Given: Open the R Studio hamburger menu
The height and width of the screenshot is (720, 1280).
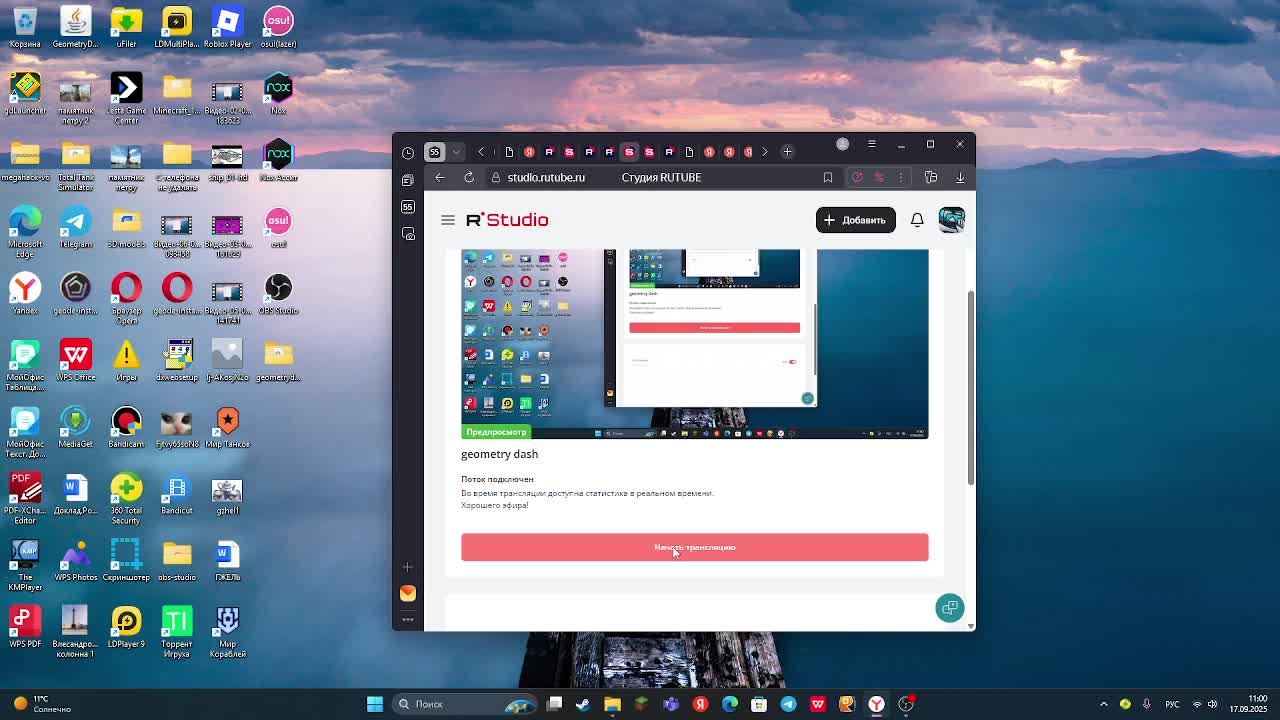Looking at the screenshot, I should [x=448, y=220].
